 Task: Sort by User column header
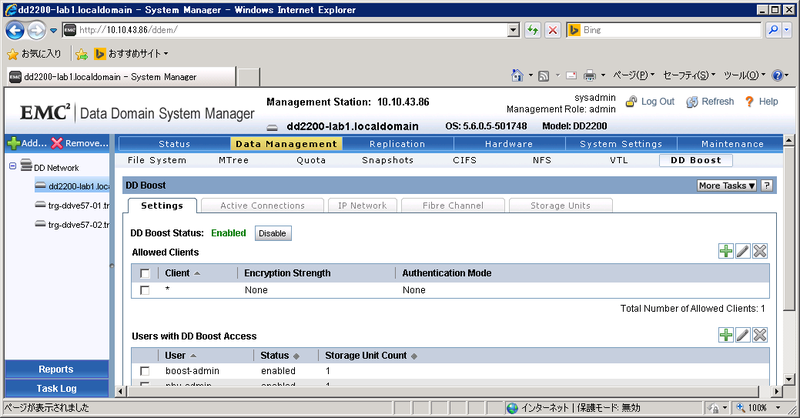click(x=180, y=356)
